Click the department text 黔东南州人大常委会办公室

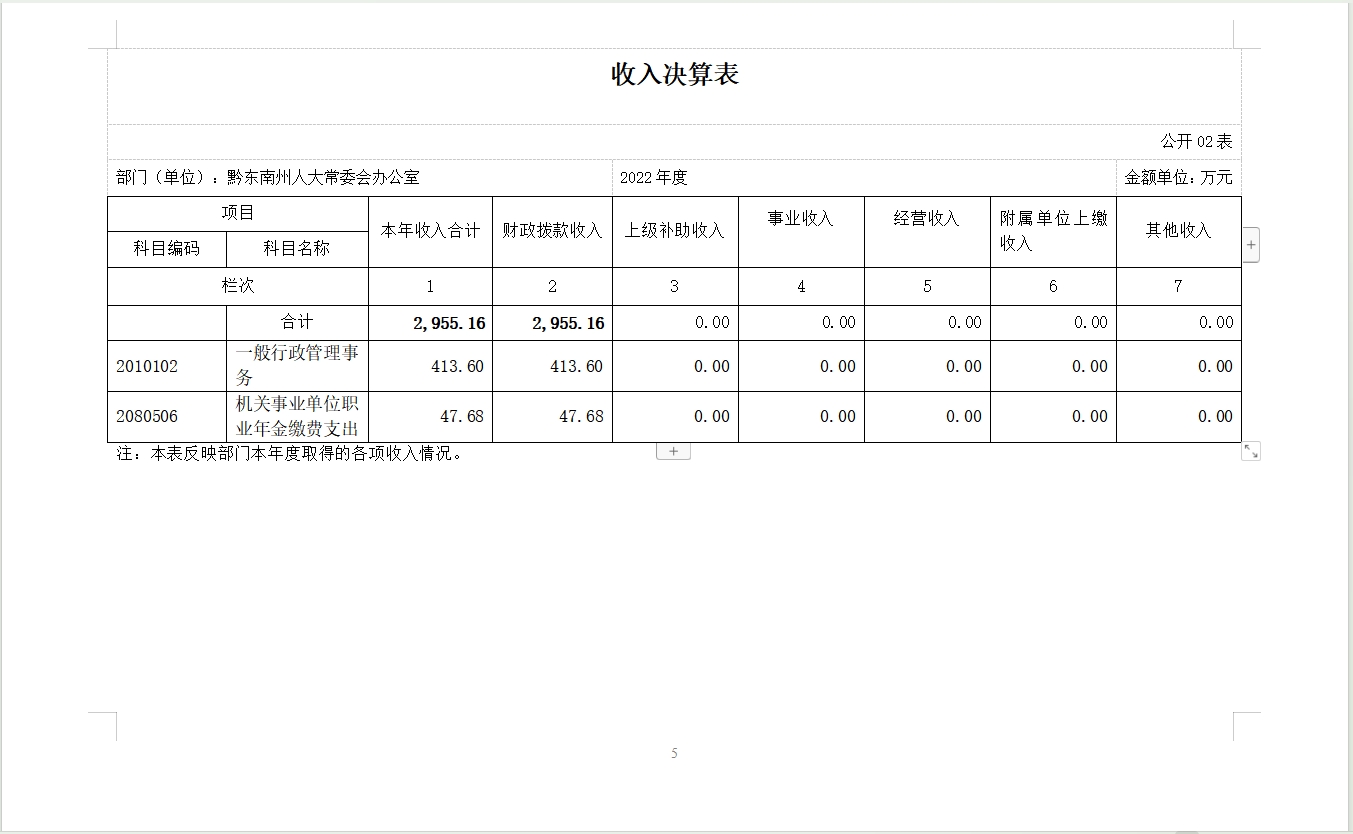(x=324, y=178)
